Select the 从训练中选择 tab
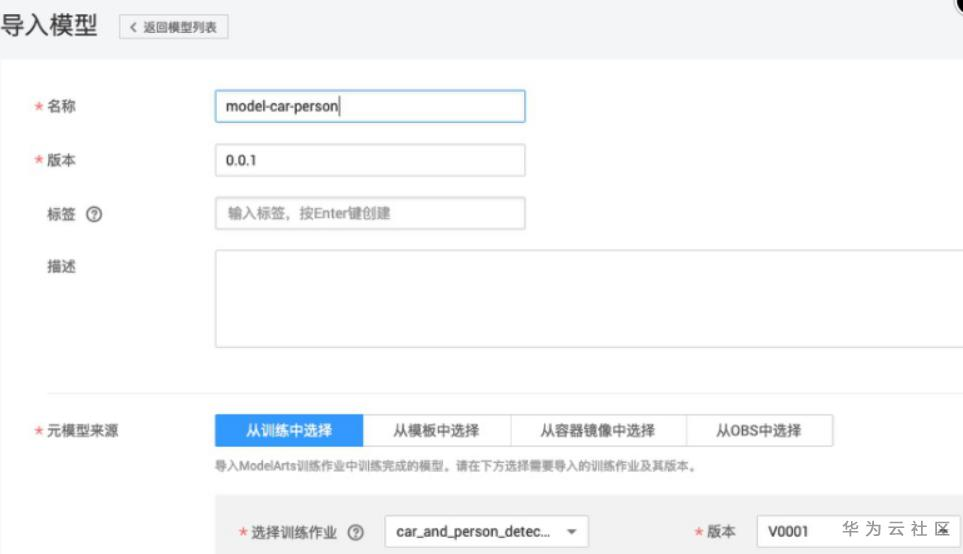 [x=289, y=431]
